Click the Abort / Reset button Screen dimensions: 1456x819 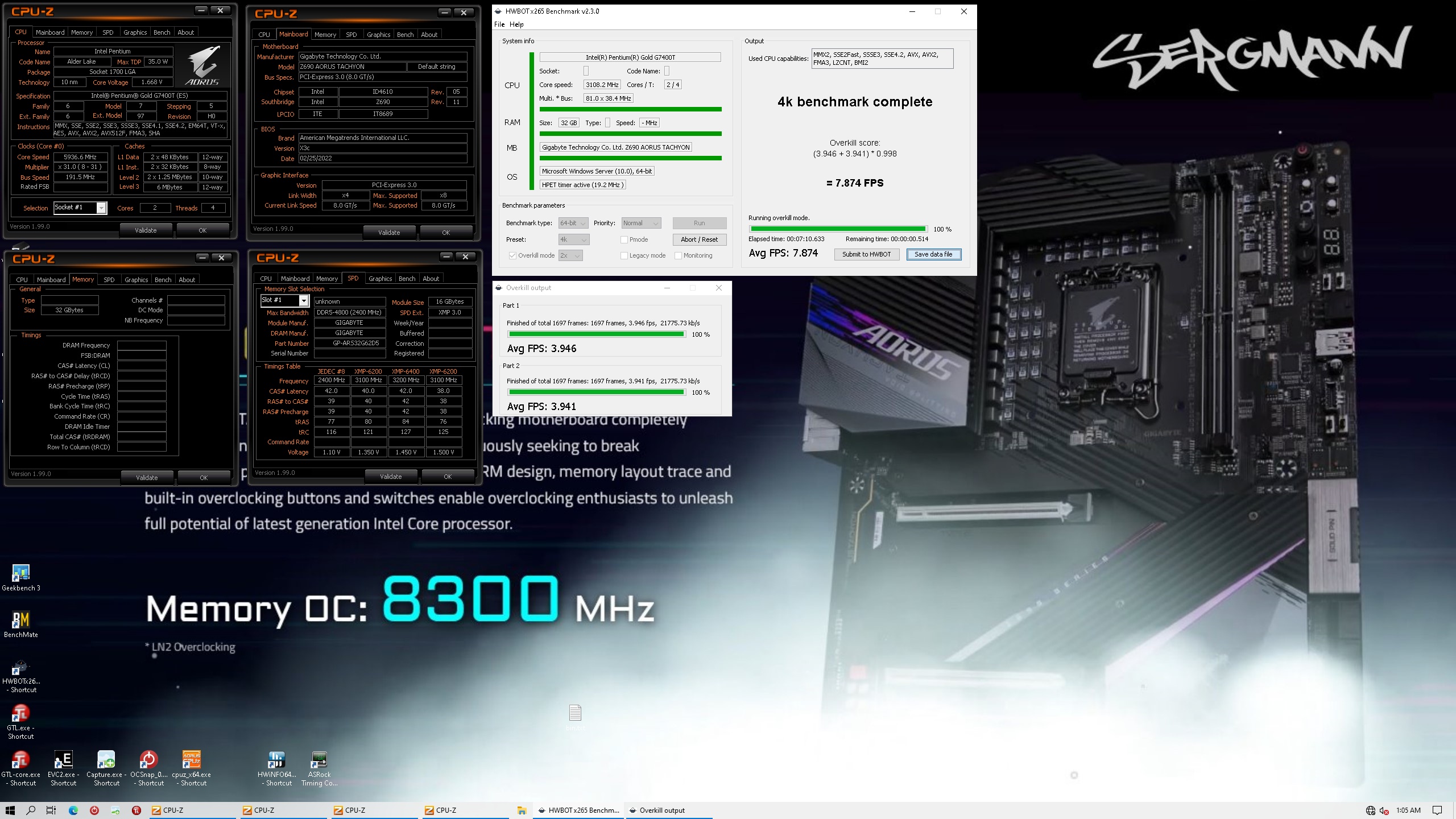[700, 239]
